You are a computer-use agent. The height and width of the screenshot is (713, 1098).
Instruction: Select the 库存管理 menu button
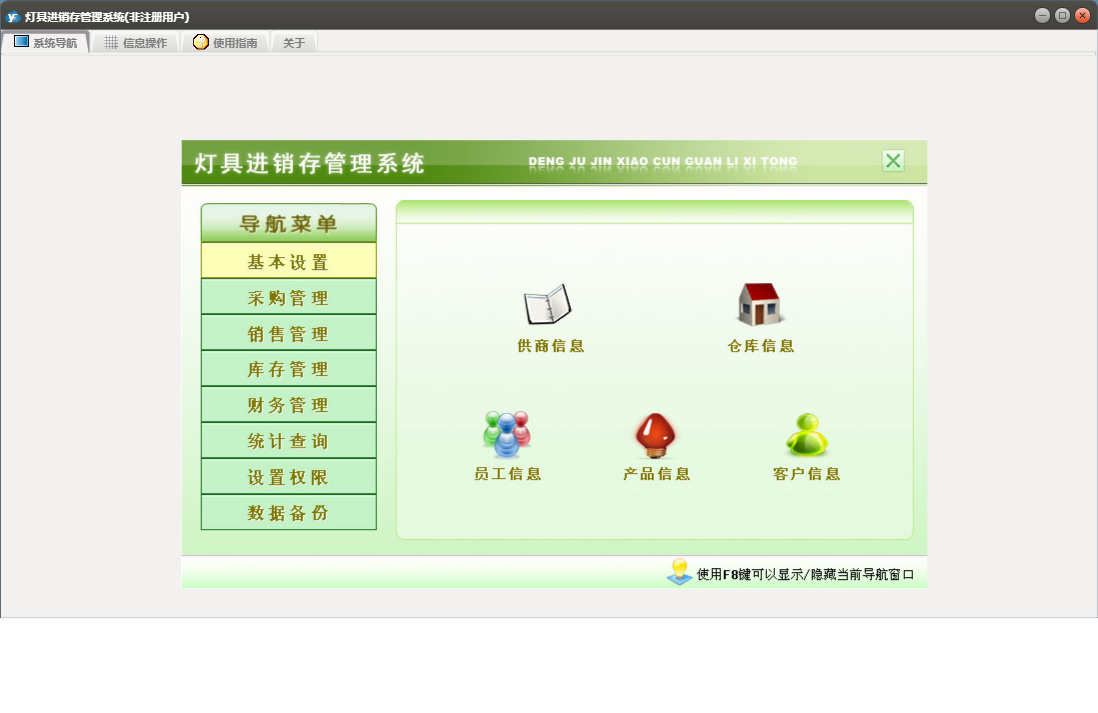(289, 369)
